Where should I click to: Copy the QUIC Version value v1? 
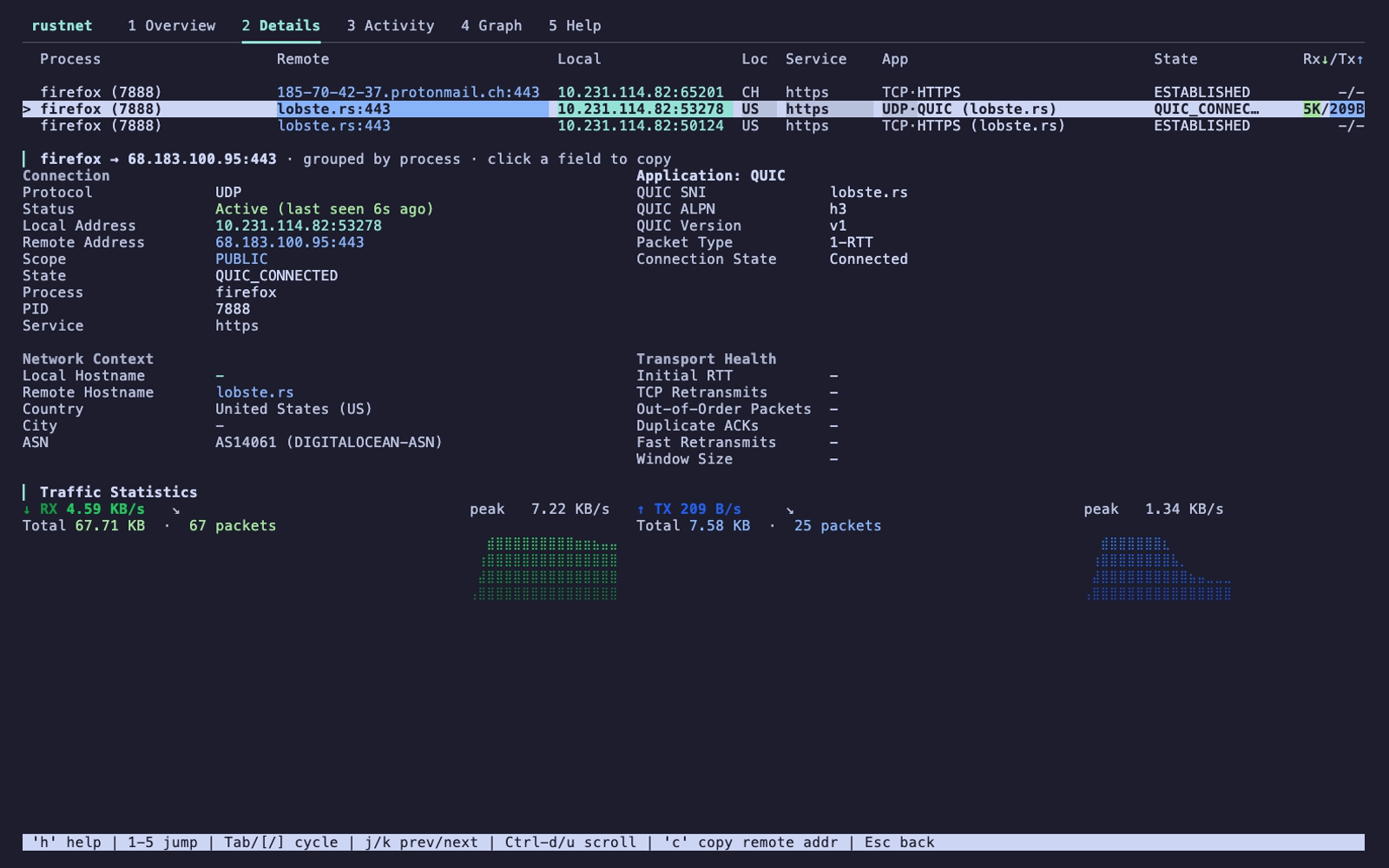[x=838, y=226]
